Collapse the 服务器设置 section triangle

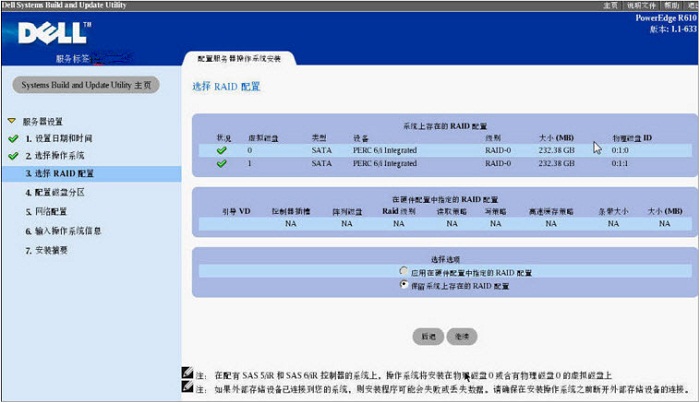[12, 121]
